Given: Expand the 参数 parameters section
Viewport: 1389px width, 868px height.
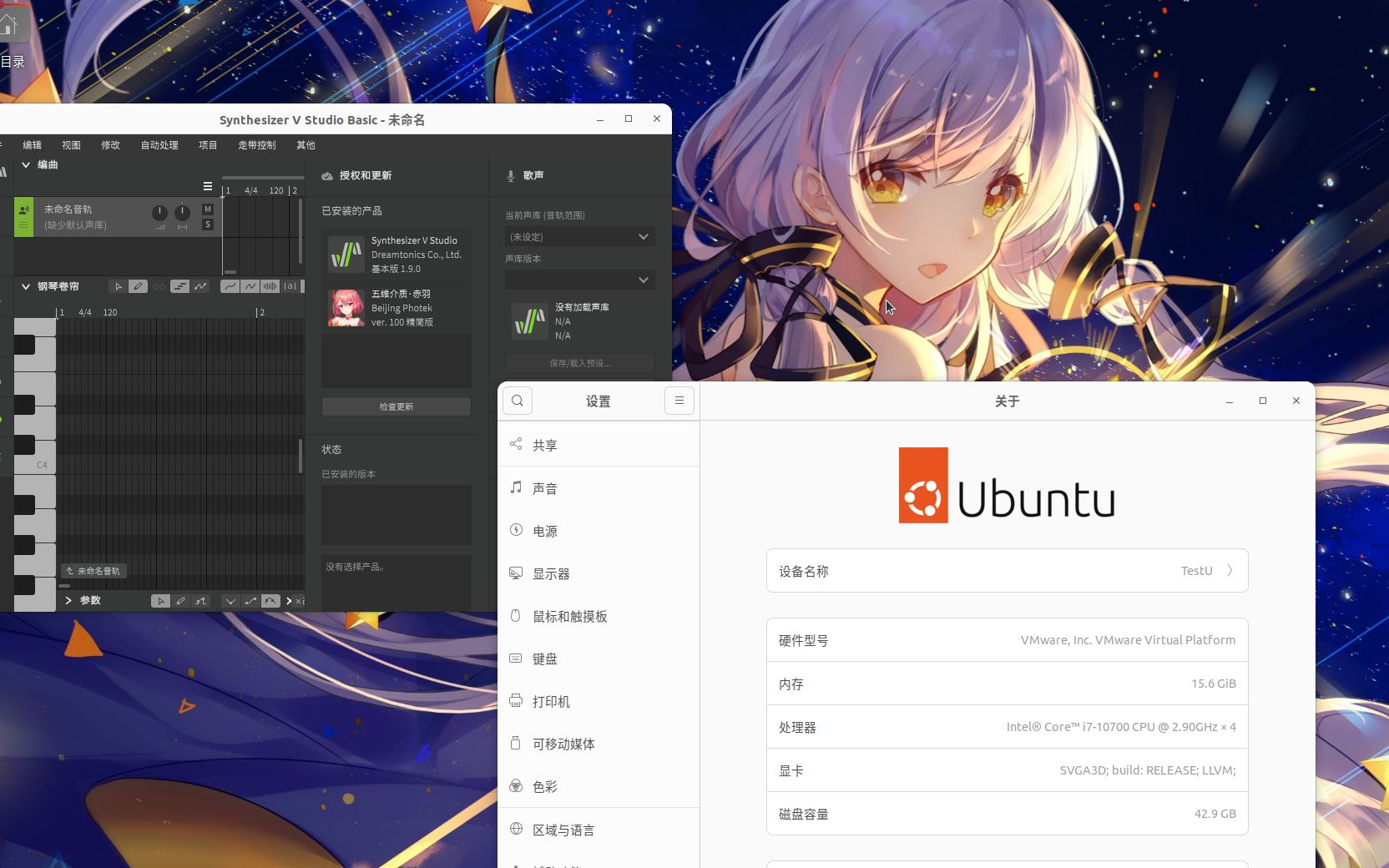Looking at the screenshot, I should pos(68,600).
